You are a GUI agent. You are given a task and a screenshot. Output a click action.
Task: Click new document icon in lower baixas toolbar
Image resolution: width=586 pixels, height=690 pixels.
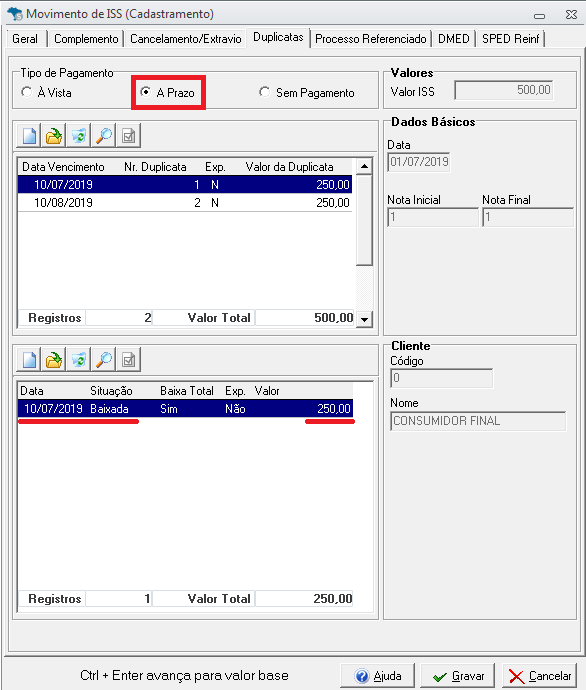(29, 360)
